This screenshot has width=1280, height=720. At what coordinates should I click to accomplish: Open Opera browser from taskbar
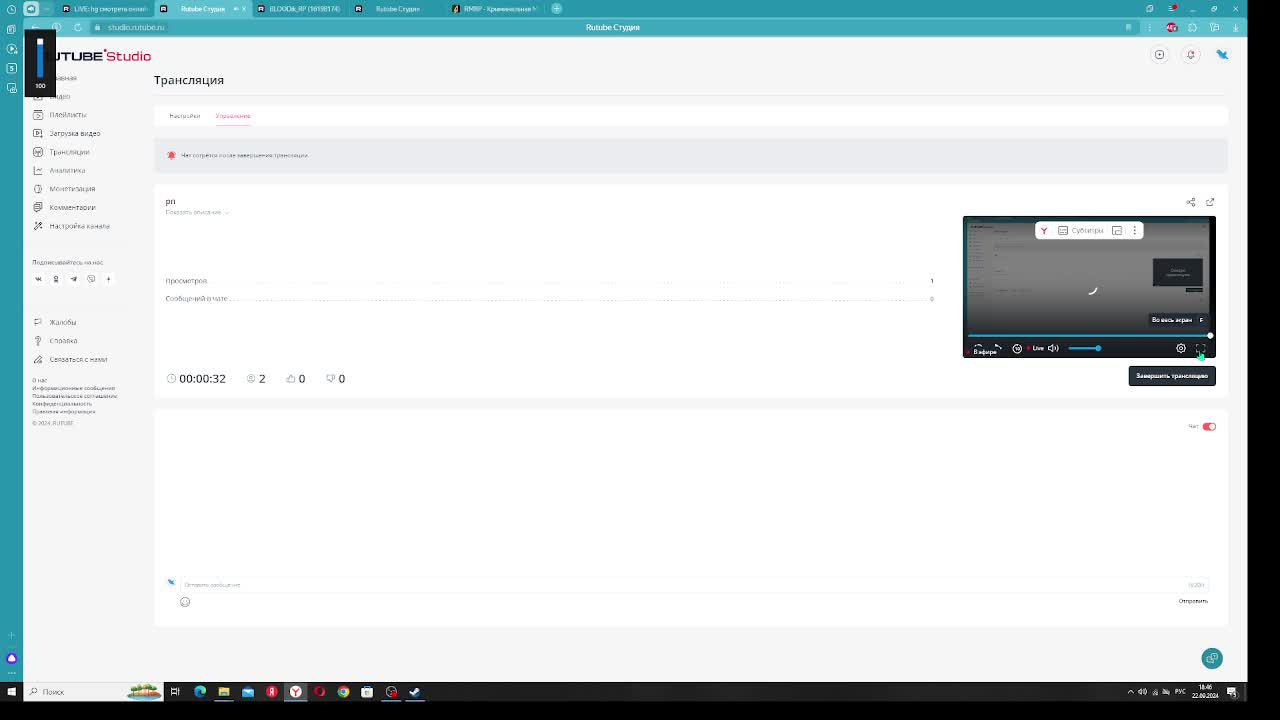point(319,691)
